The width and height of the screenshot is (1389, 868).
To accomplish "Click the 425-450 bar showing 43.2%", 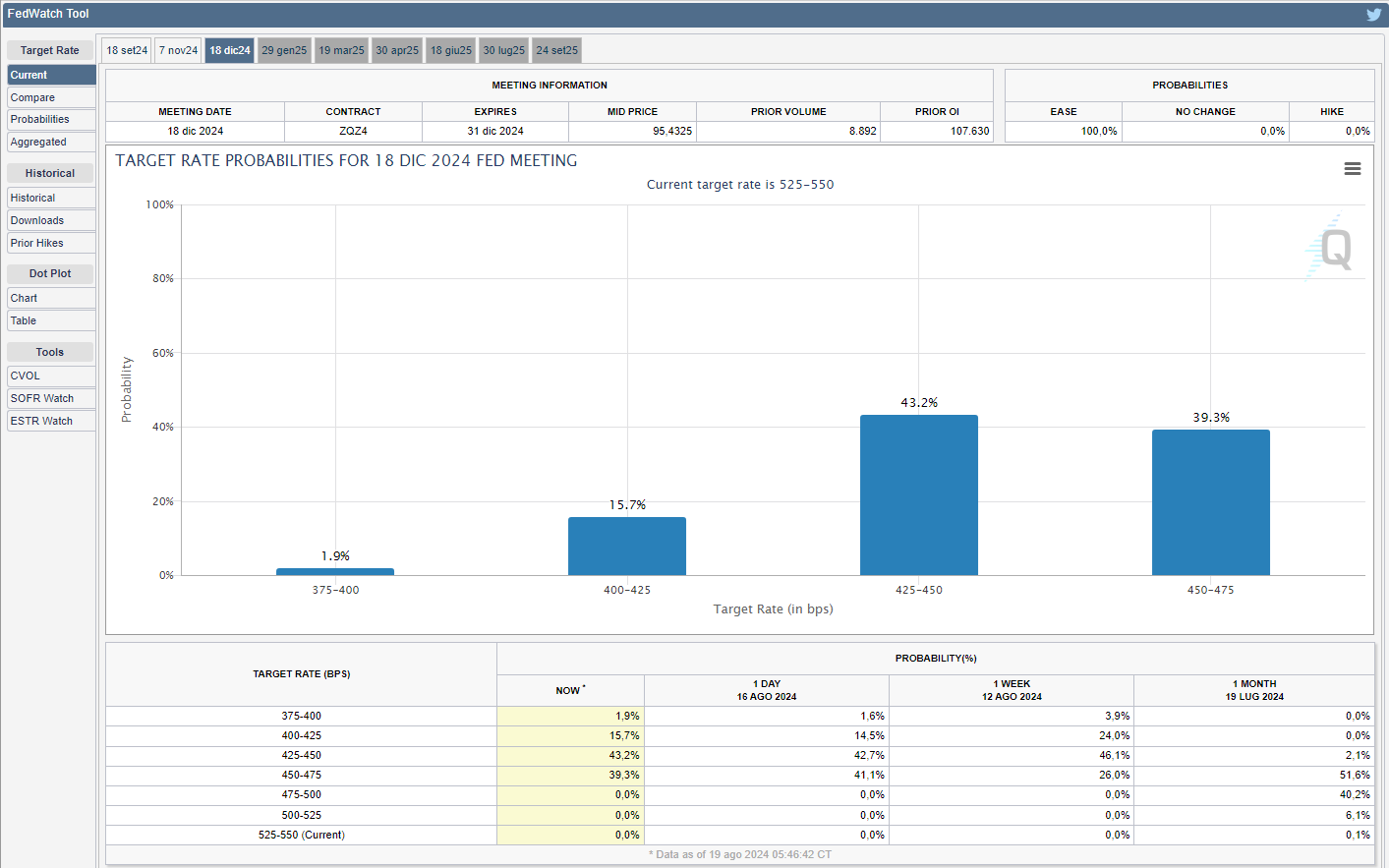I will point(918,495).
